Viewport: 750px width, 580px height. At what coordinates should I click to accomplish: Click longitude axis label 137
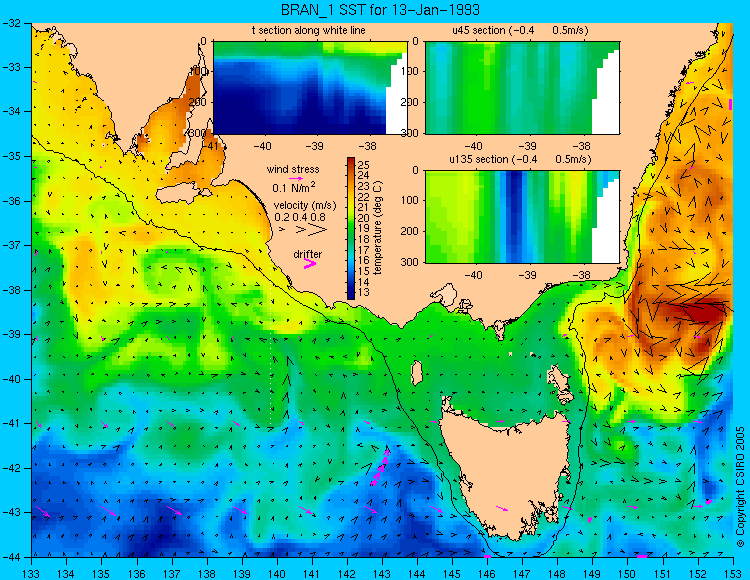coord(172,573)
